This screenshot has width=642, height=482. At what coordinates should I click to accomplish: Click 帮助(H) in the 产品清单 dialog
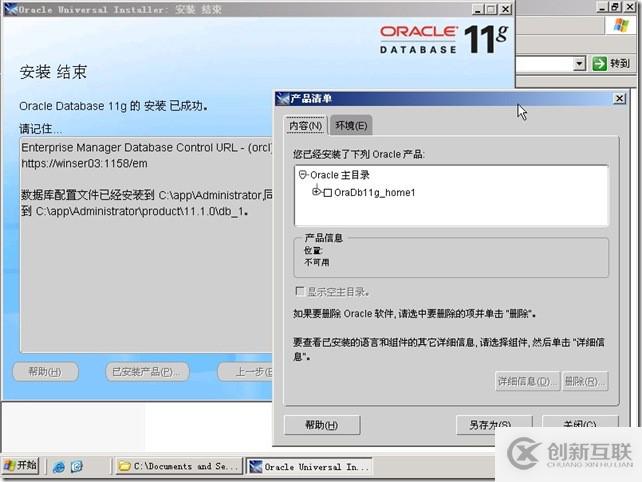tap(322, 425)
